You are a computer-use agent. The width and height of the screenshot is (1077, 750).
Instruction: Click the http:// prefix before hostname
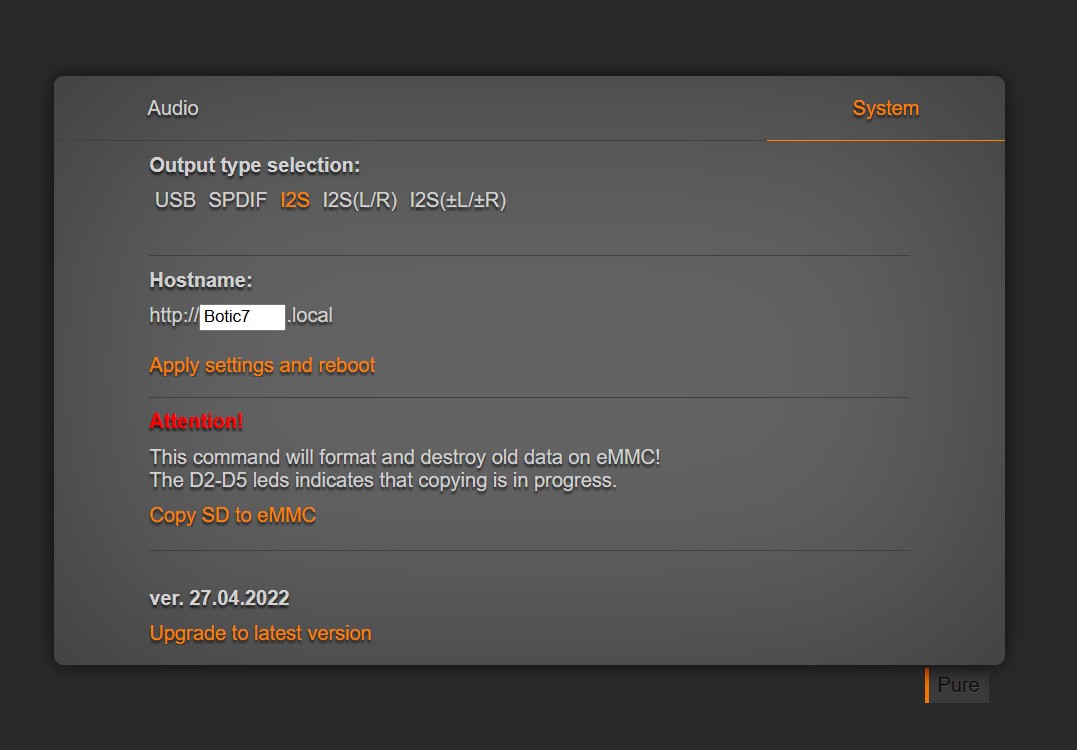(174, 316)
